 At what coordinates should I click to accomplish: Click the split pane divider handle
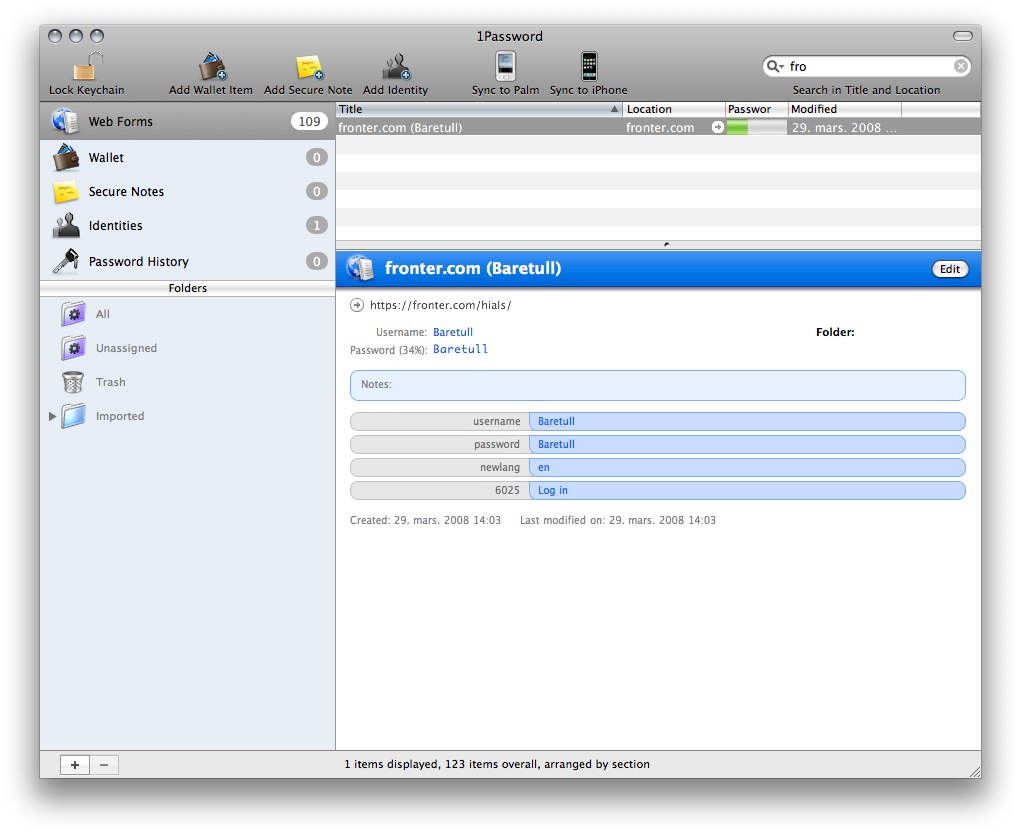pos(666,245)
